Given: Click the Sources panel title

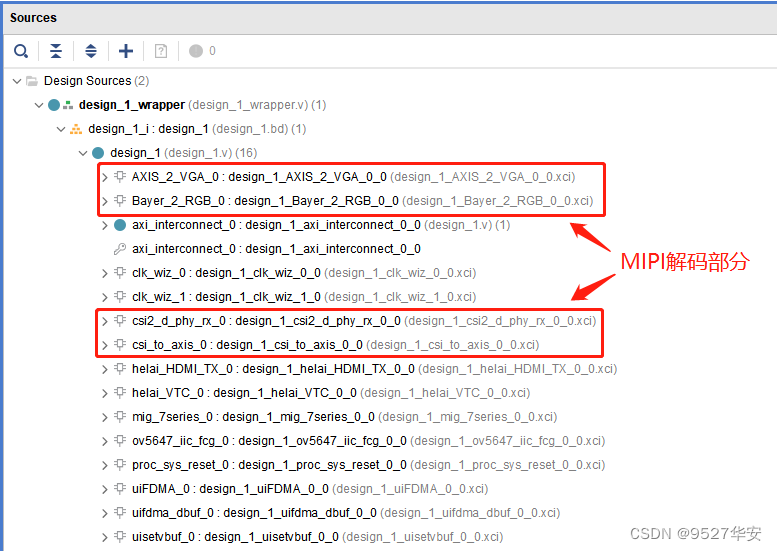Looking at the screenshot, I should (x=34, y=18).
